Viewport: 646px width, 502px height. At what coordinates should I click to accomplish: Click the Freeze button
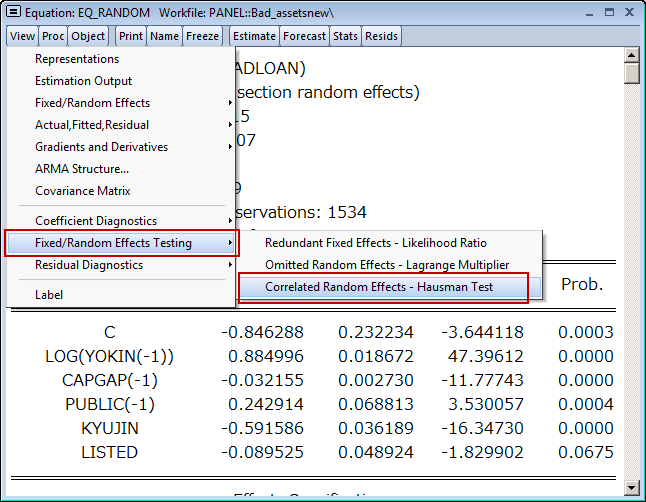click(202, 36)
